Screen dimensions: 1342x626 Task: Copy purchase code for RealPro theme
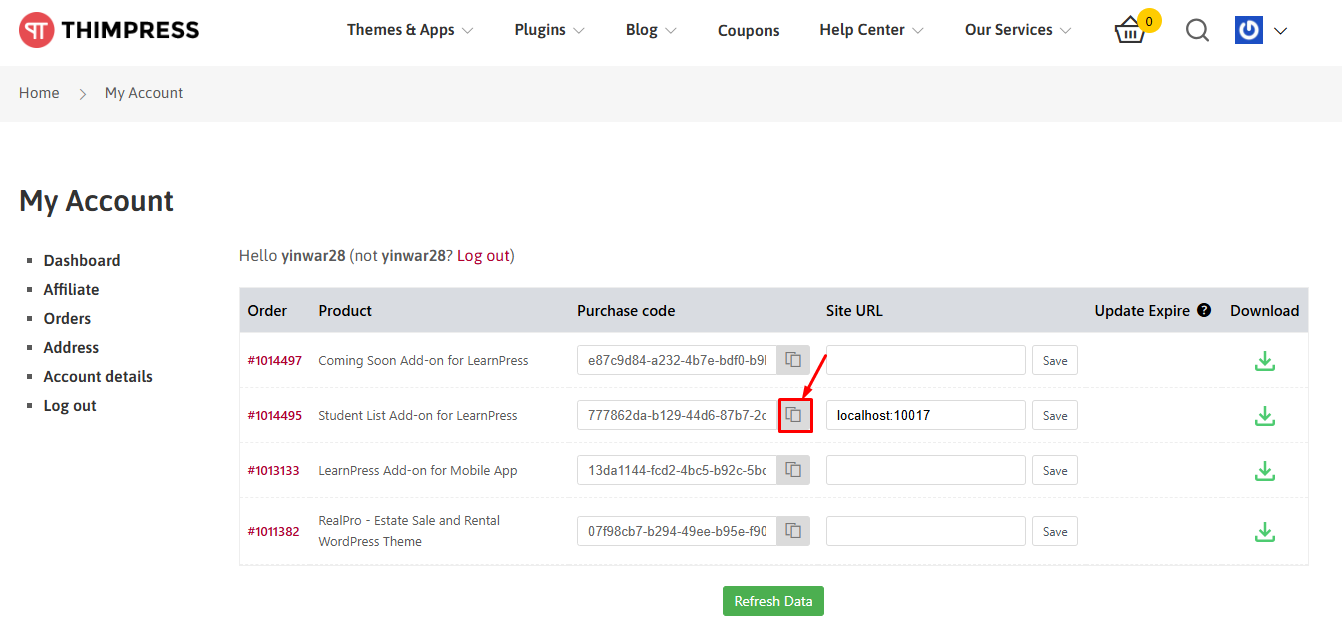point(793,531)
